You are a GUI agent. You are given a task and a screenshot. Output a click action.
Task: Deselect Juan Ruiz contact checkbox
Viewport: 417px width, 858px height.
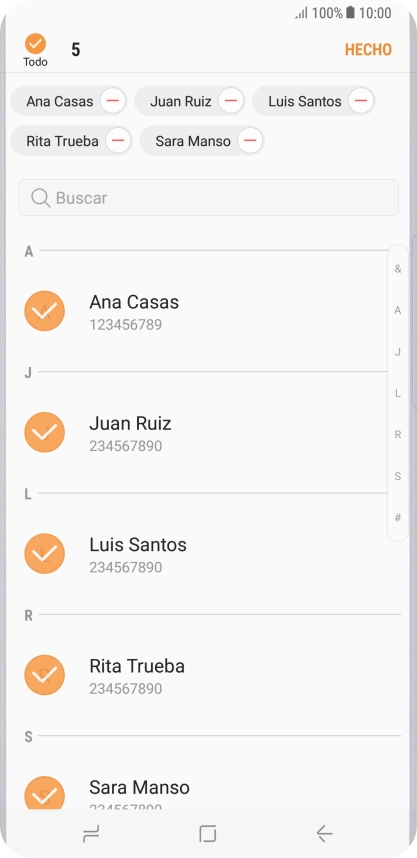pyautogui.click(x=44, y=432)
